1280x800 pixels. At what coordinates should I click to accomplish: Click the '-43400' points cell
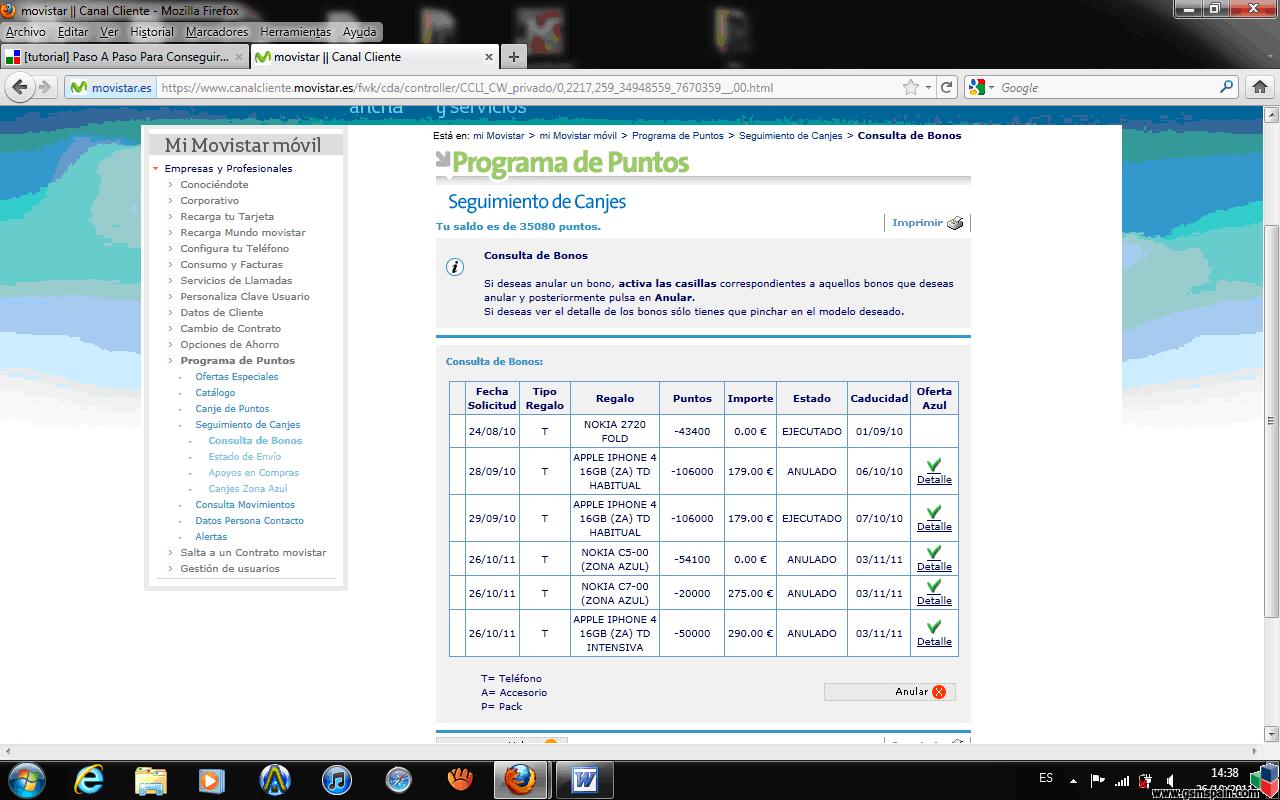point(692,431)
